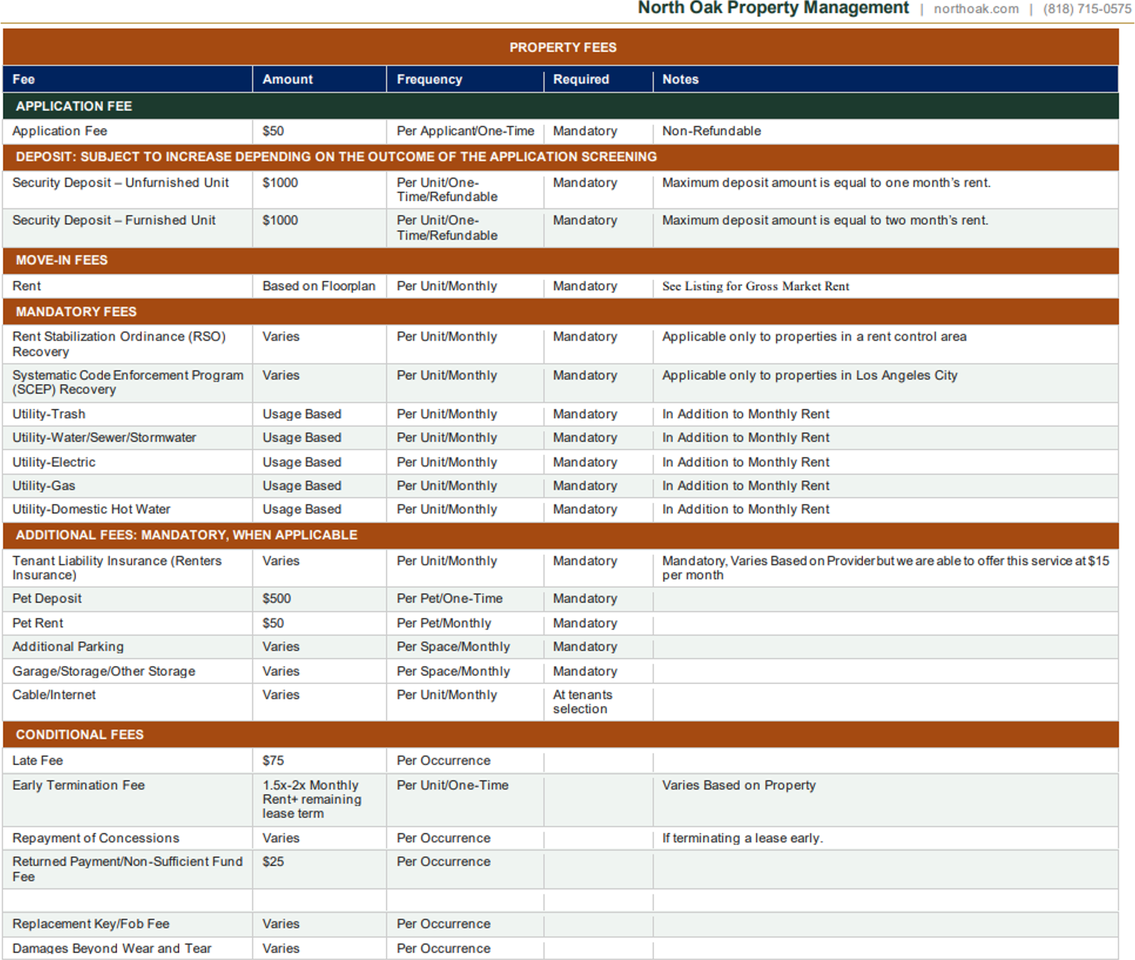Click the Non-Refundable note for Application Fee

coord(712,131)
